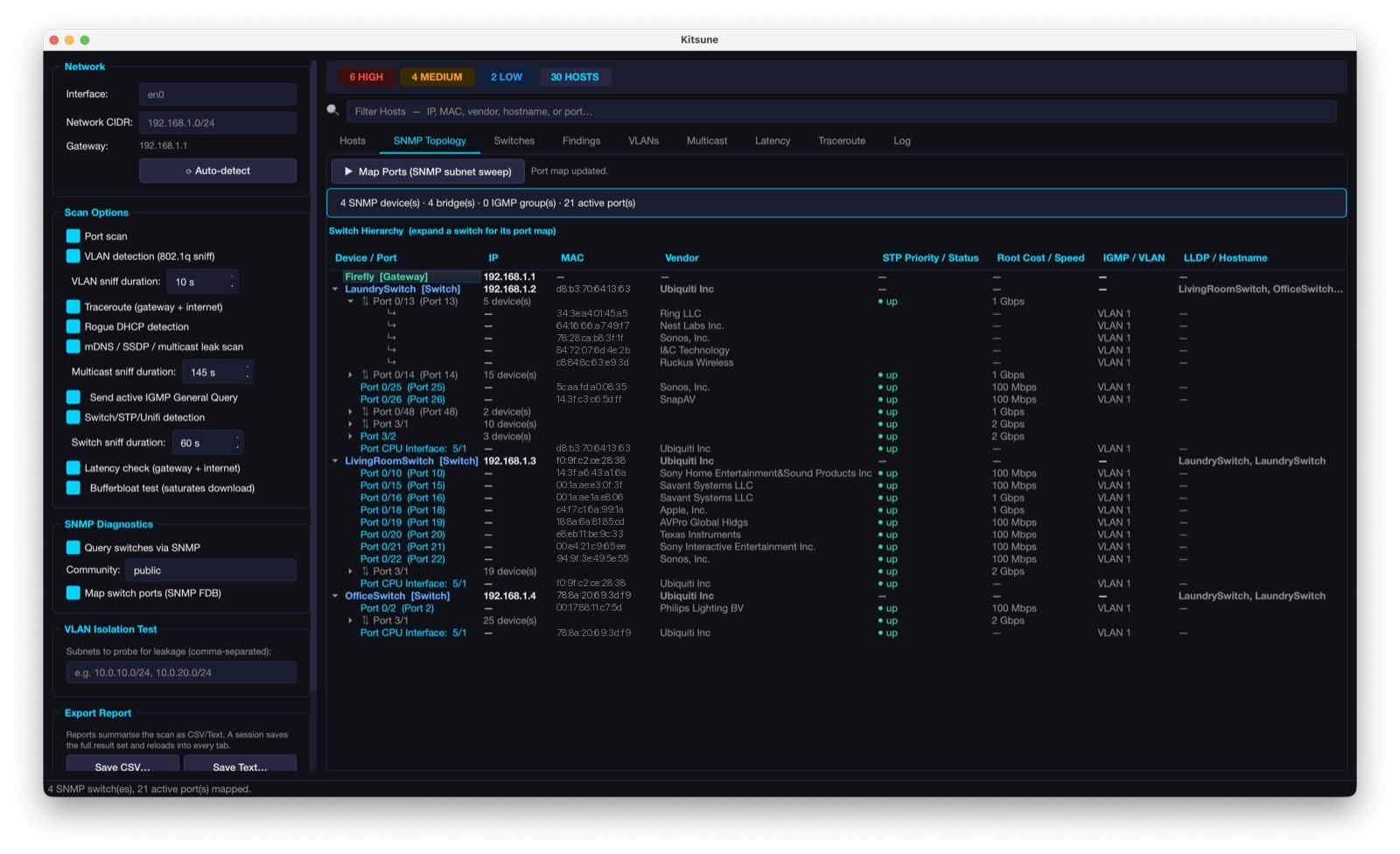Toggle mDNS / SSDP multicast leak scan
The width and height of the screenshot is (1400, 854).
pyautogui.click(x=73, y=346)
